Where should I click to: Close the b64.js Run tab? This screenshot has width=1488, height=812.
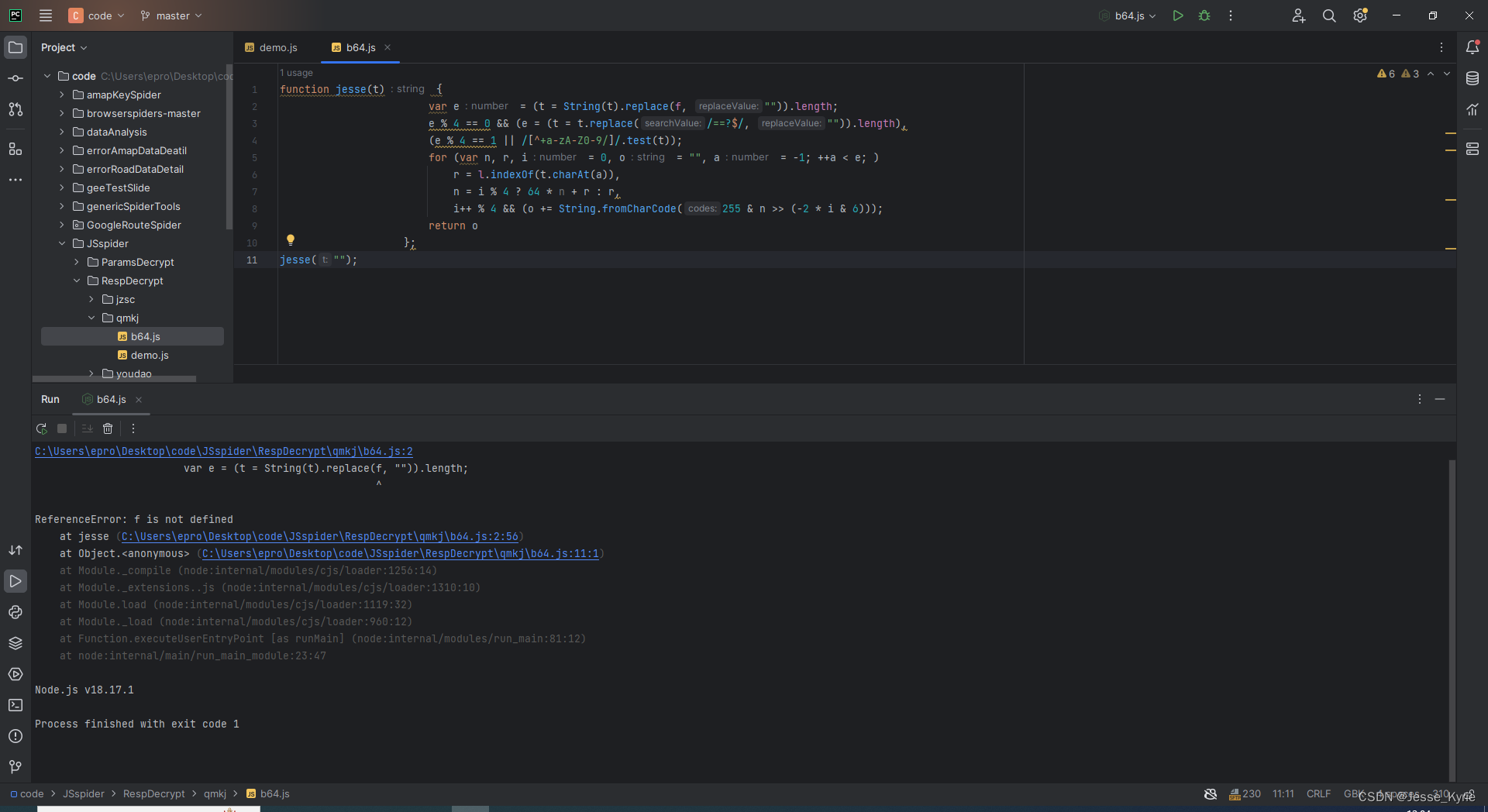(x=139, y=400)
